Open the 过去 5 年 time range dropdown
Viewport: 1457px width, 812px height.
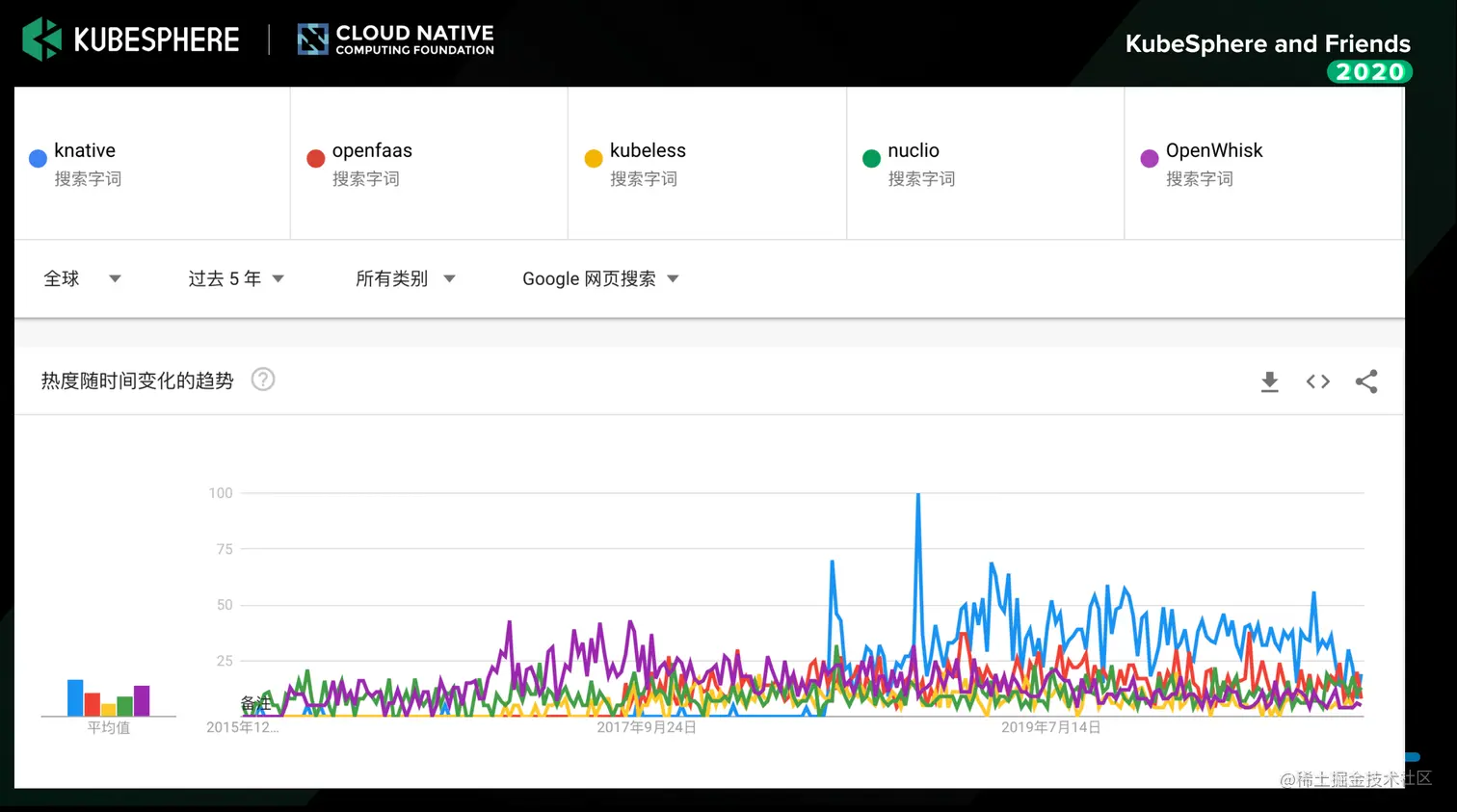click(236, 278)
